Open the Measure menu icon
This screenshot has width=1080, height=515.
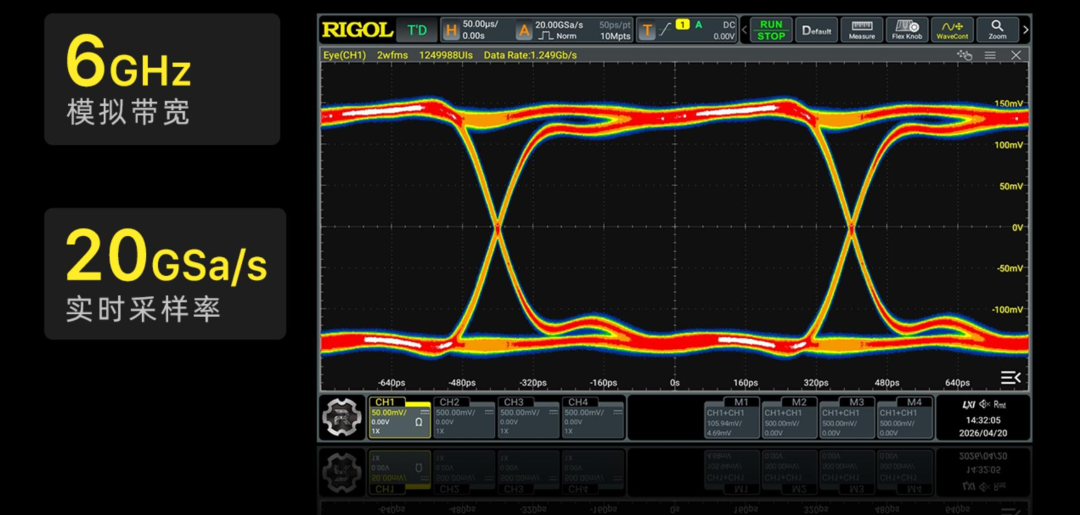tap(862, 30)
